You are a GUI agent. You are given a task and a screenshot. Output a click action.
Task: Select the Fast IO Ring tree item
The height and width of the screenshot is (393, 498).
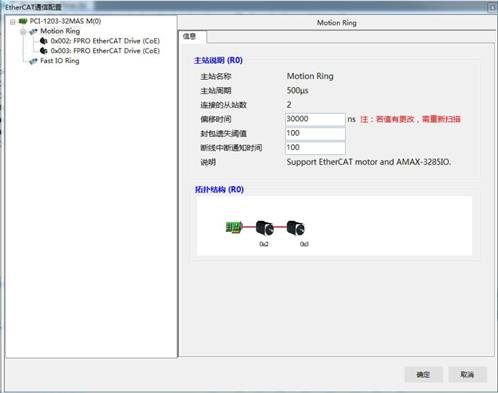pos(60,61)
